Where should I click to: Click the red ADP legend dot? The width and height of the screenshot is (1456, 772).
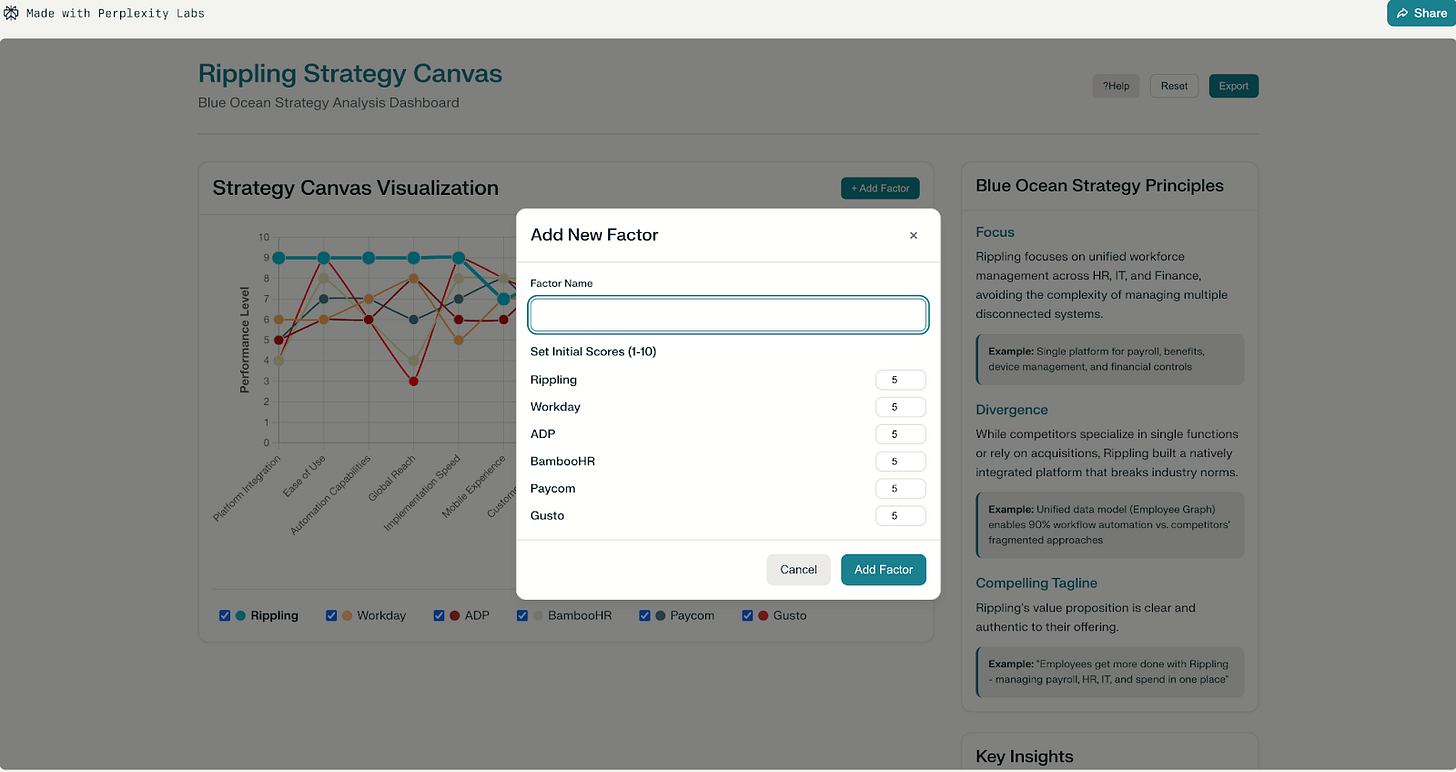pos(456,615)
